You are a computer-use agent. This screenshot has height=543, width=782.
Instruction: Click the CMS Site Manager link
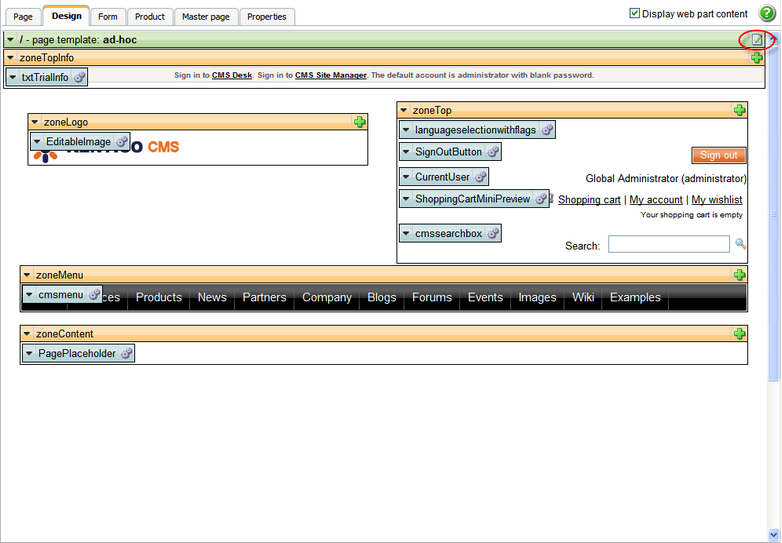tap(331, 75)
